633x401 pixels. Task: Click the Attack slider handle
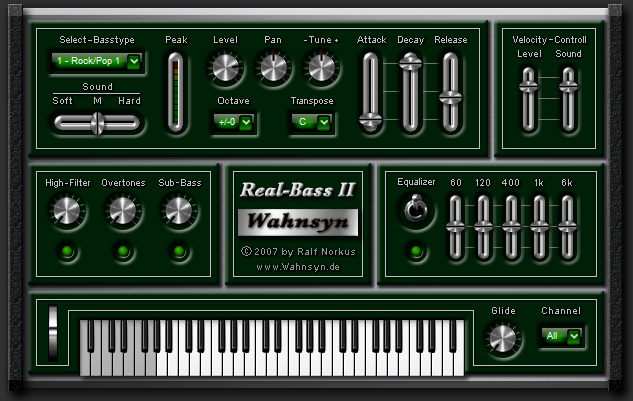coord(371,120)
